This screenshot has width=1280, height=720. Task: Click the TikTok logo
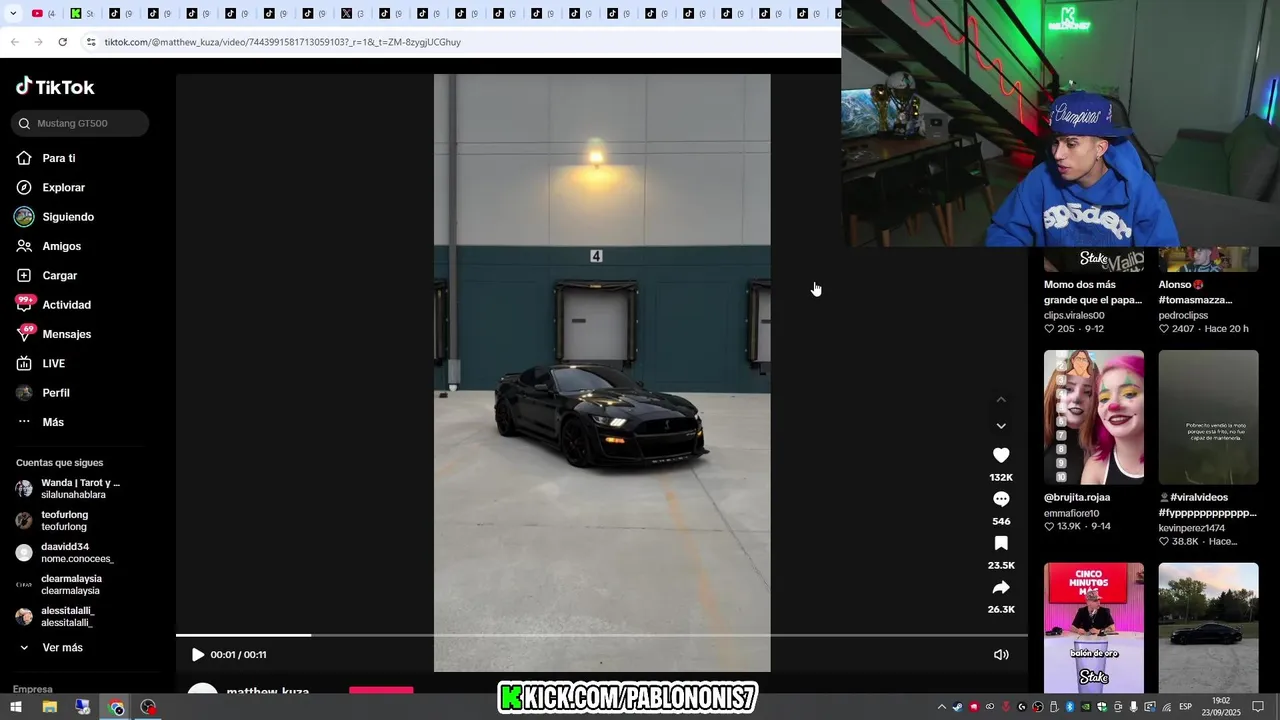55,87
